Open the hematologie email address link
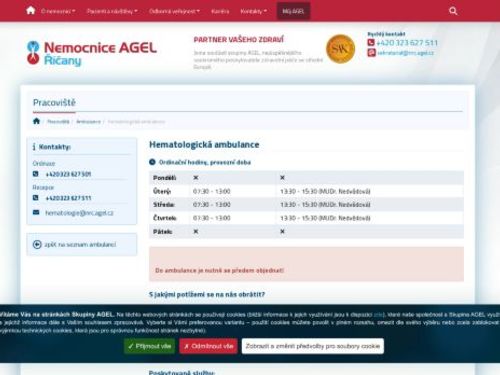The image size is (500, 375). (x=79, y=213)
